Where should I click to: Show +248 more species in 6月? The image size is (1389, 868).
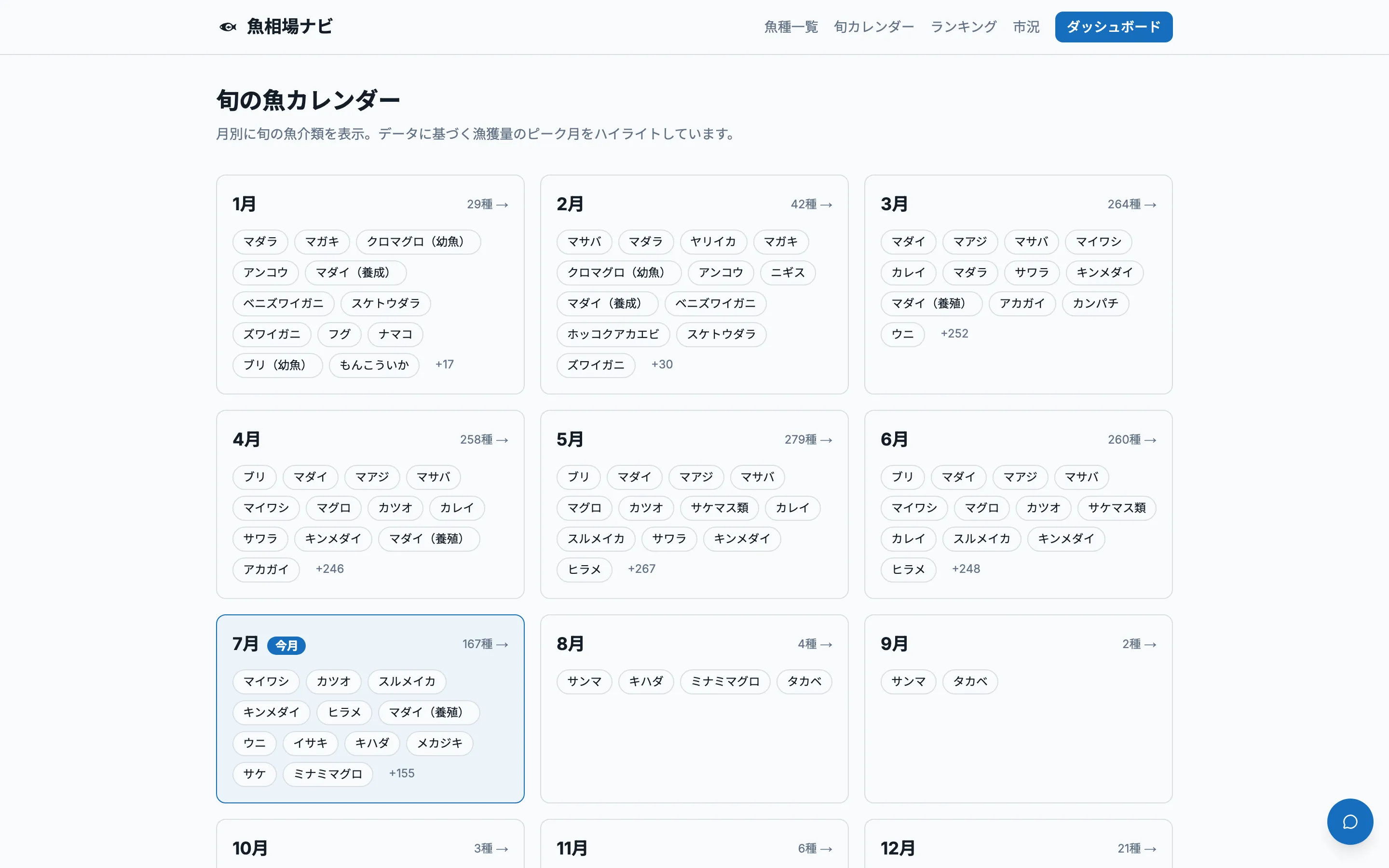pyautogui.click(x=966, y=569)
